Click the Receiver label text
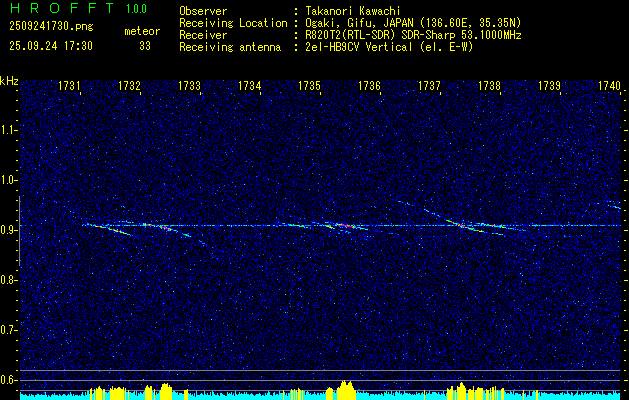Screen dimensions: 629x400 [x=203, y=35]
